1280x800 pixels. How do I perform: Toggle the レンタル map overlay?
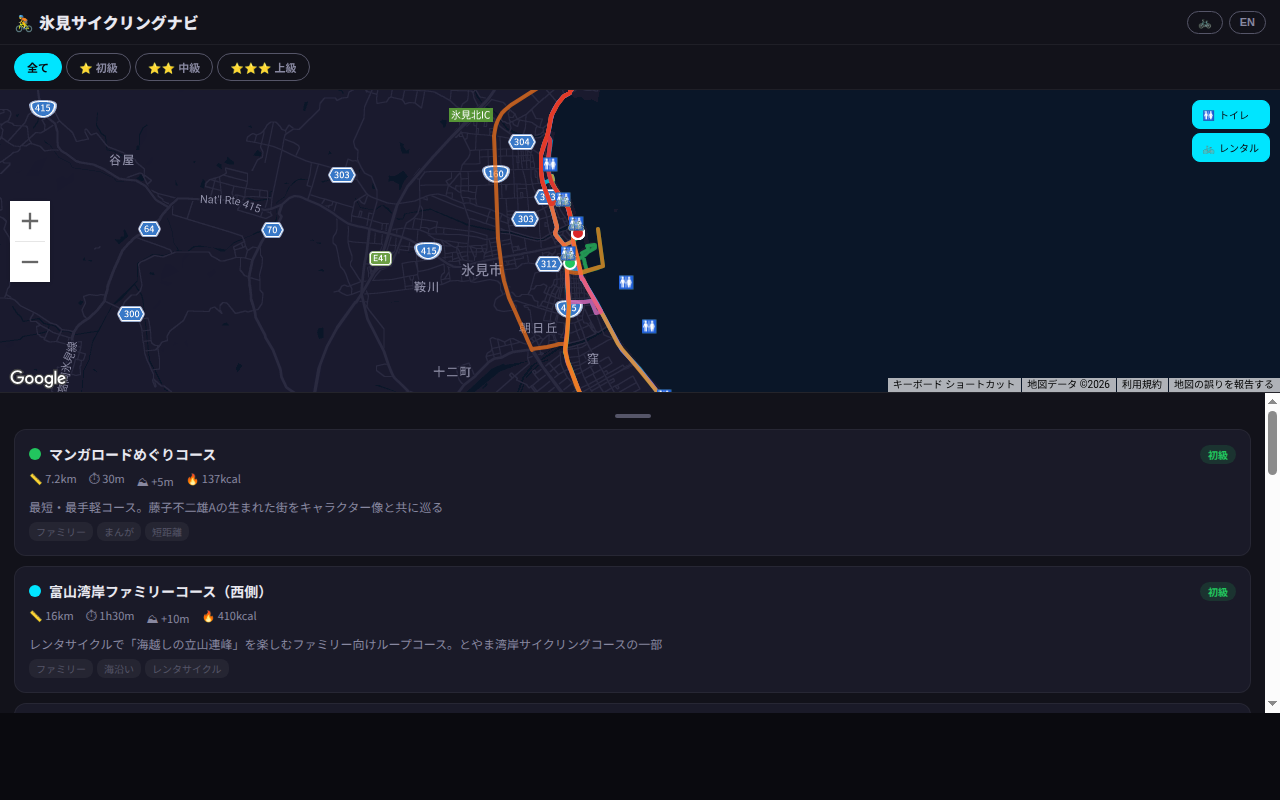tap(1230, 147)
